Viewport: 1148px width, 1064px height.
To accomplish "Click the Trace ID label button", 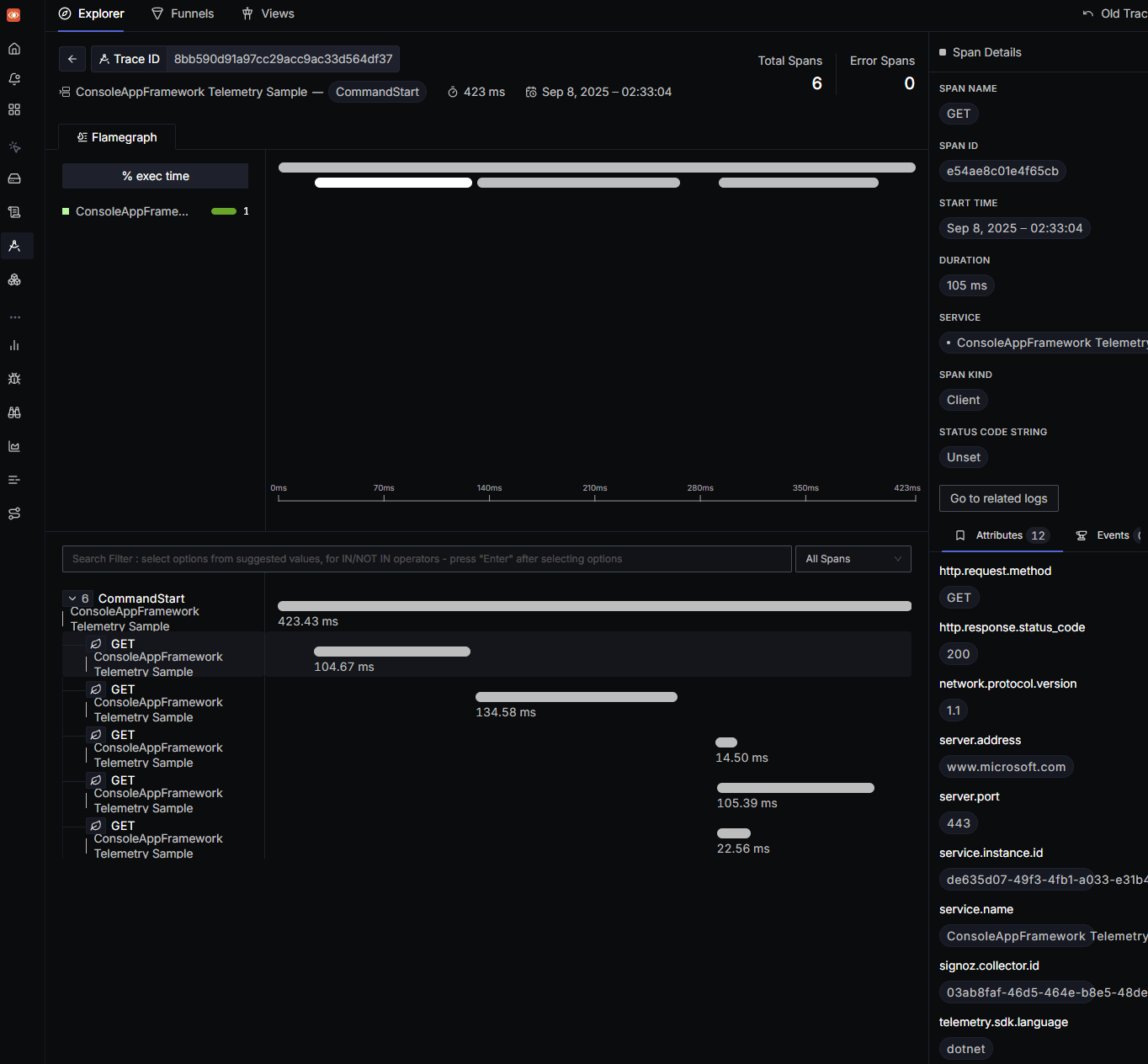I will tap(129, 59).
